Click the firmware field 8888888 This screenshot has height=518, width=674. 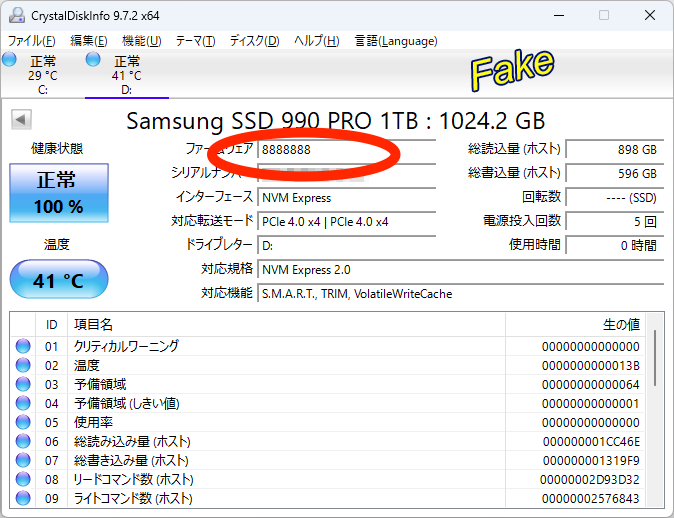pos(346,150)
